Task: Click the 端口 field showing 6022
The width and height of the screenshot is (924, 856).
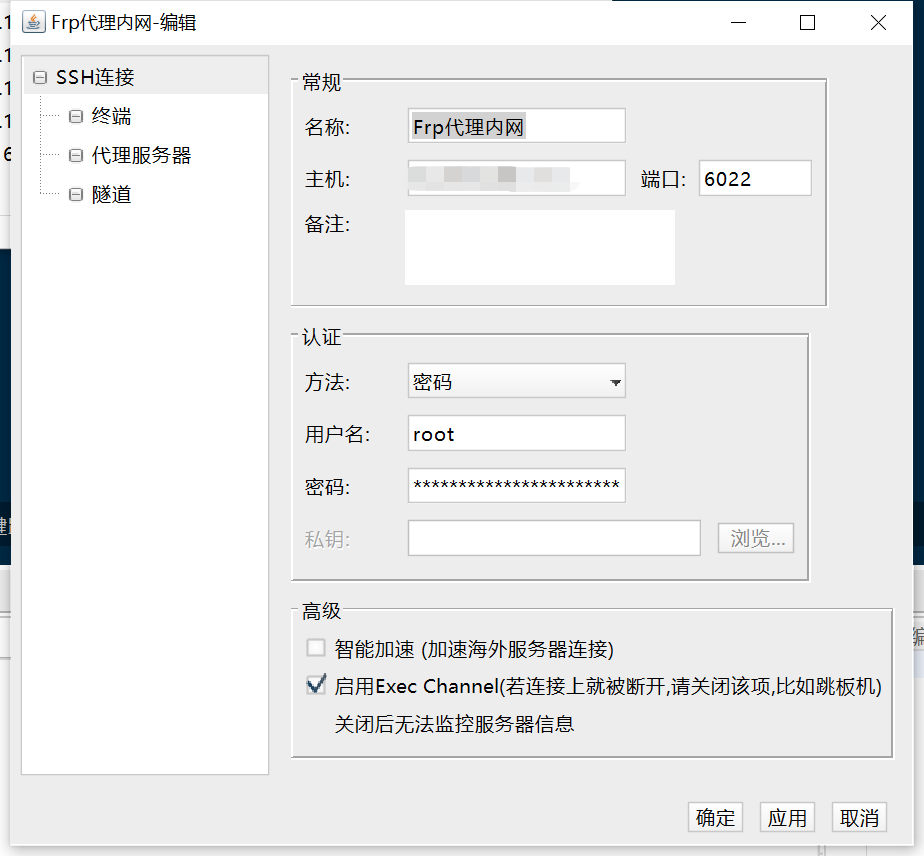Action: point(755,178)
